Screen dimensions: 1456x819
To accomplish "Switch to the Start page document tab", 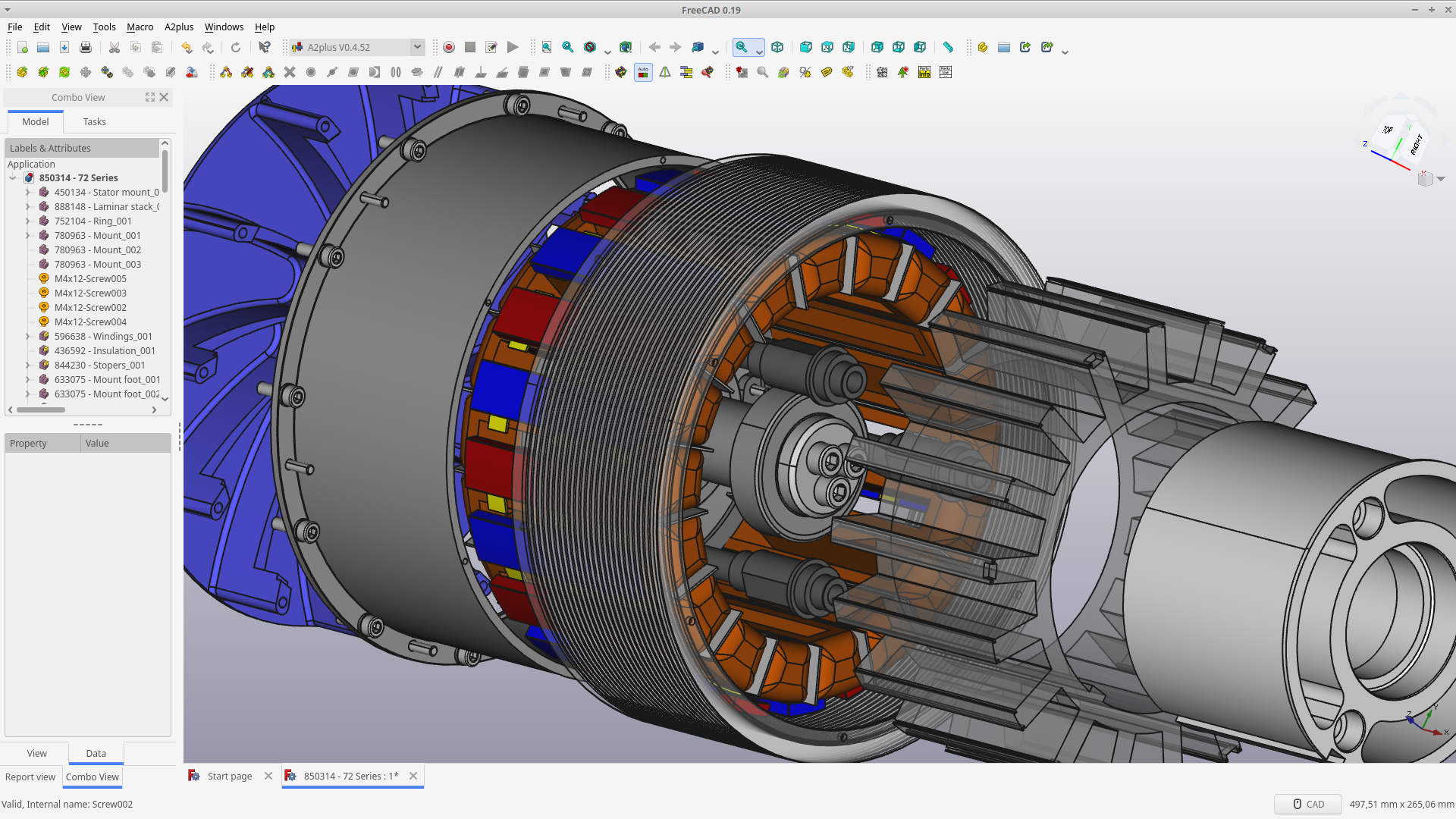I will (230, 776).
